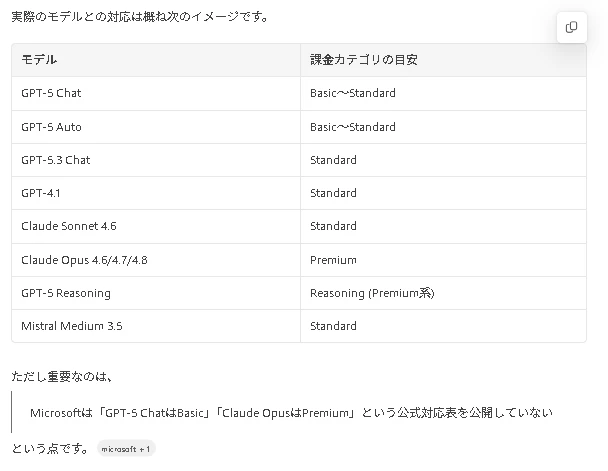The width and height of the screenshot is (608, 471).
Task: Click the quoted Microsoft blockquote text
Action: click(x=291, y=413)
